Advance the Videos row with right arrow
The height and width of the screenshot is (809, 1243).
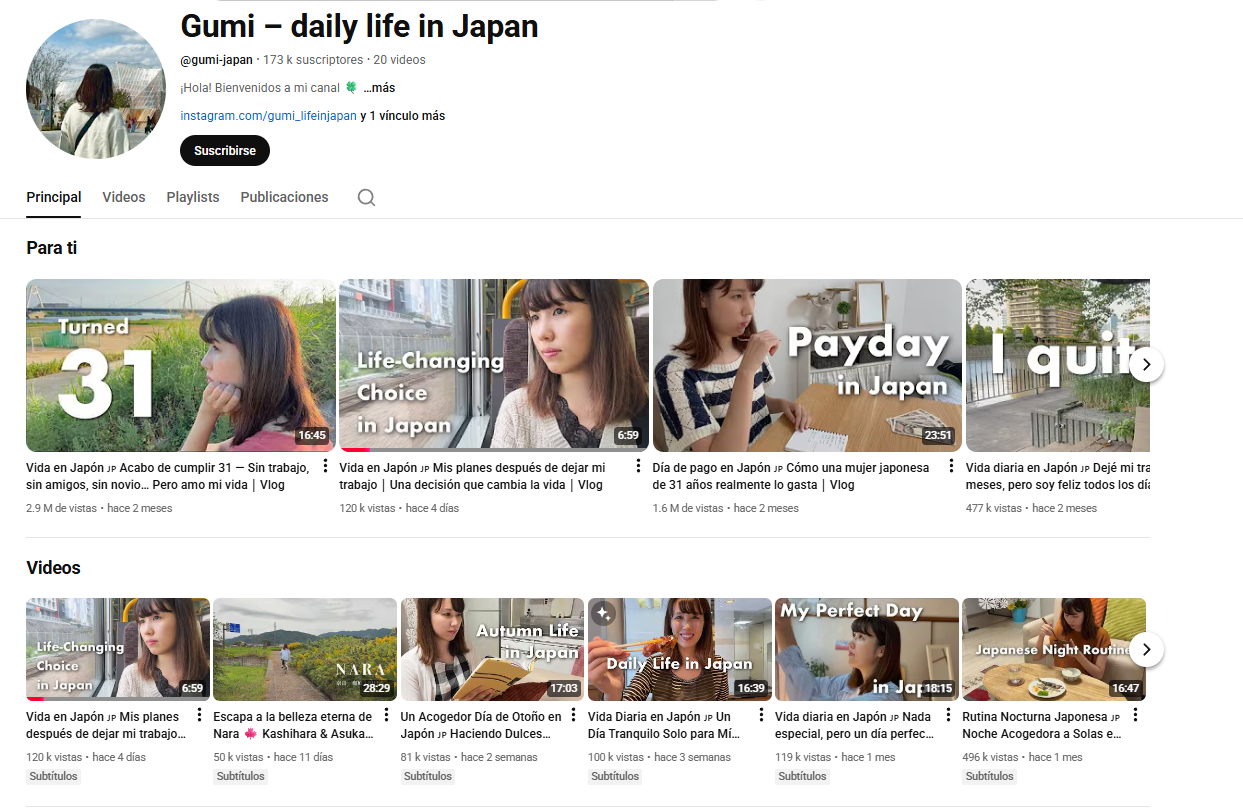click(1146, 649)
